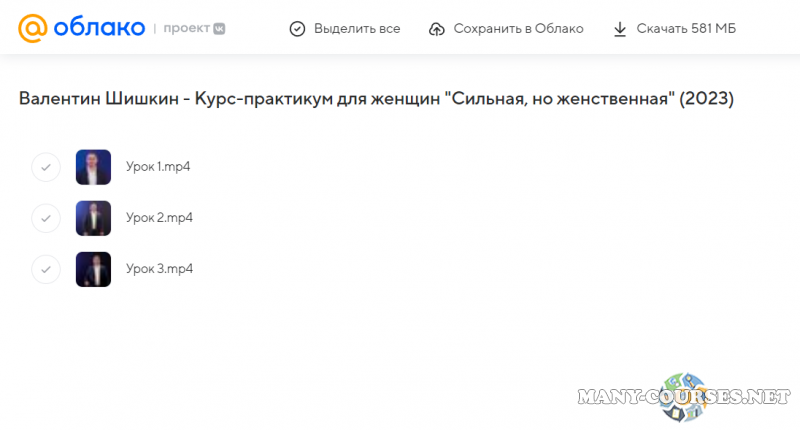This screenshot has height=430, width=800.
Task: Click the circled checkmark select-all icon
Action: click(x=297, y=29)
